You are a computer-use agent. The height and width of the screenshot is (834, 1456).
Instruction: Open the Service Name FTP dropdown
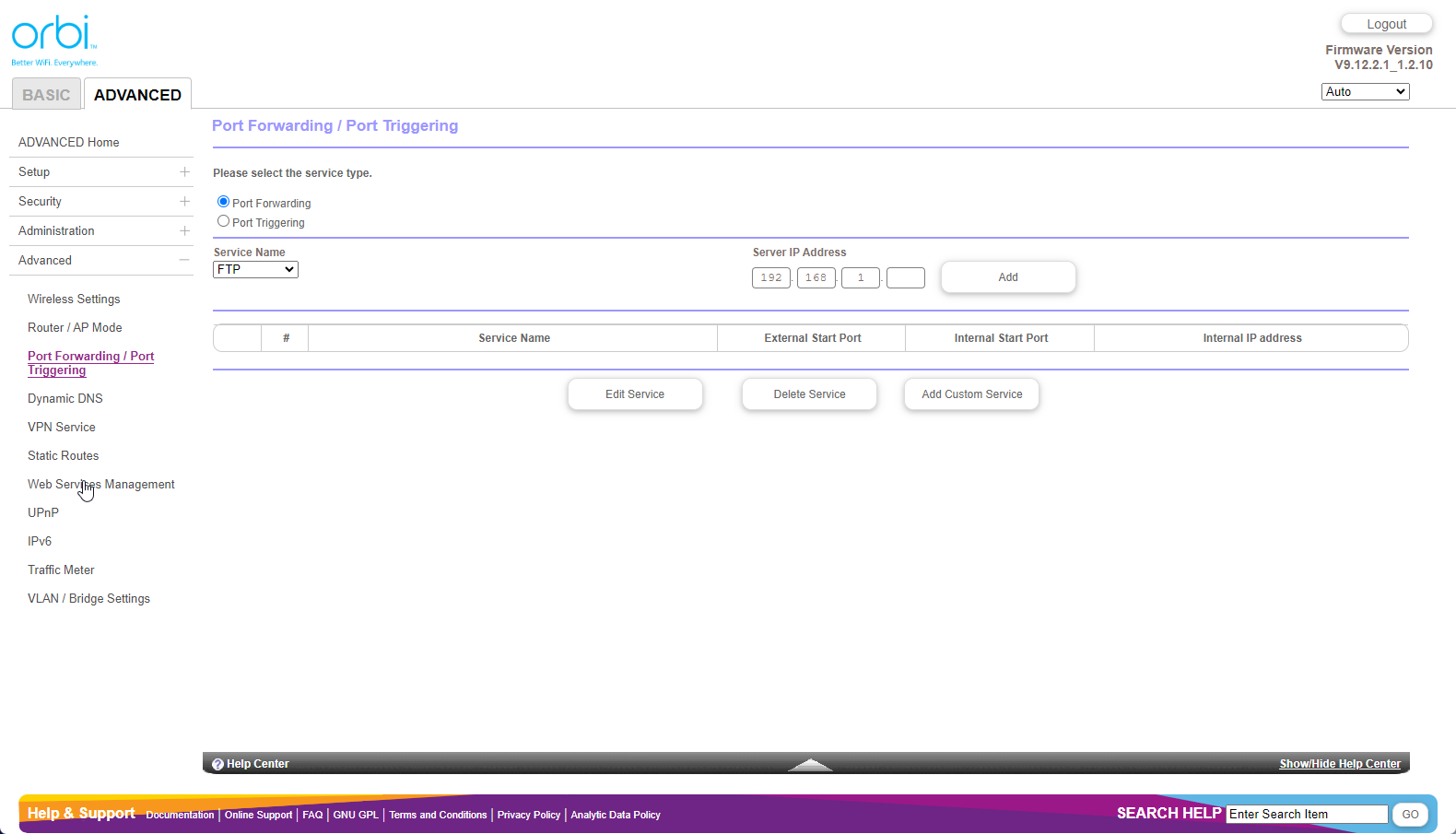255,270
